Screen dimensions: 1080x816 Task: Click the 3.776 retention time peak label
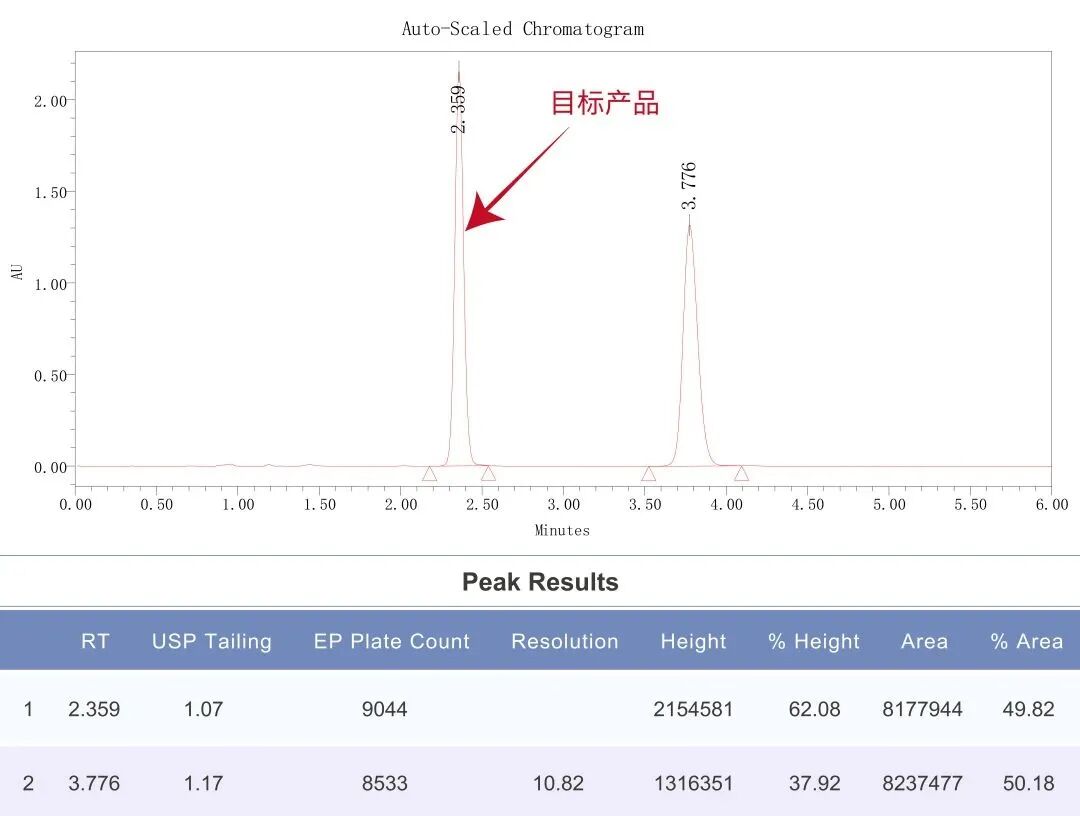(688, 185)
